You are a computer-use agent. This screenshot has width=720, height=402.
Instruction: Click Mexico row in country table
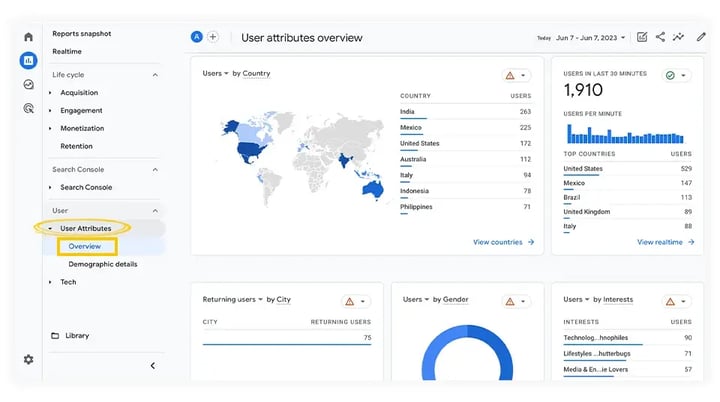click(x=465, y=128)
